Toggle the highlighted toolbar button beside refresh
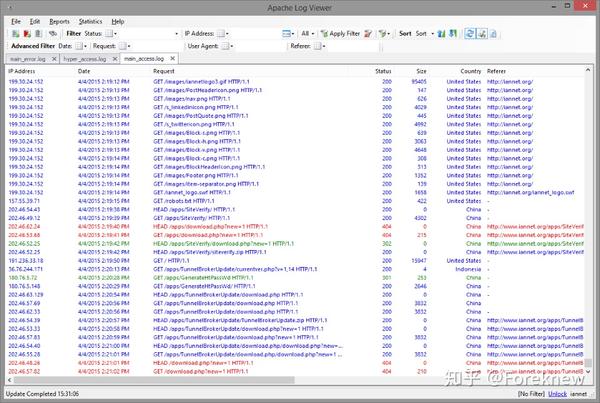 tap(482, 34)
